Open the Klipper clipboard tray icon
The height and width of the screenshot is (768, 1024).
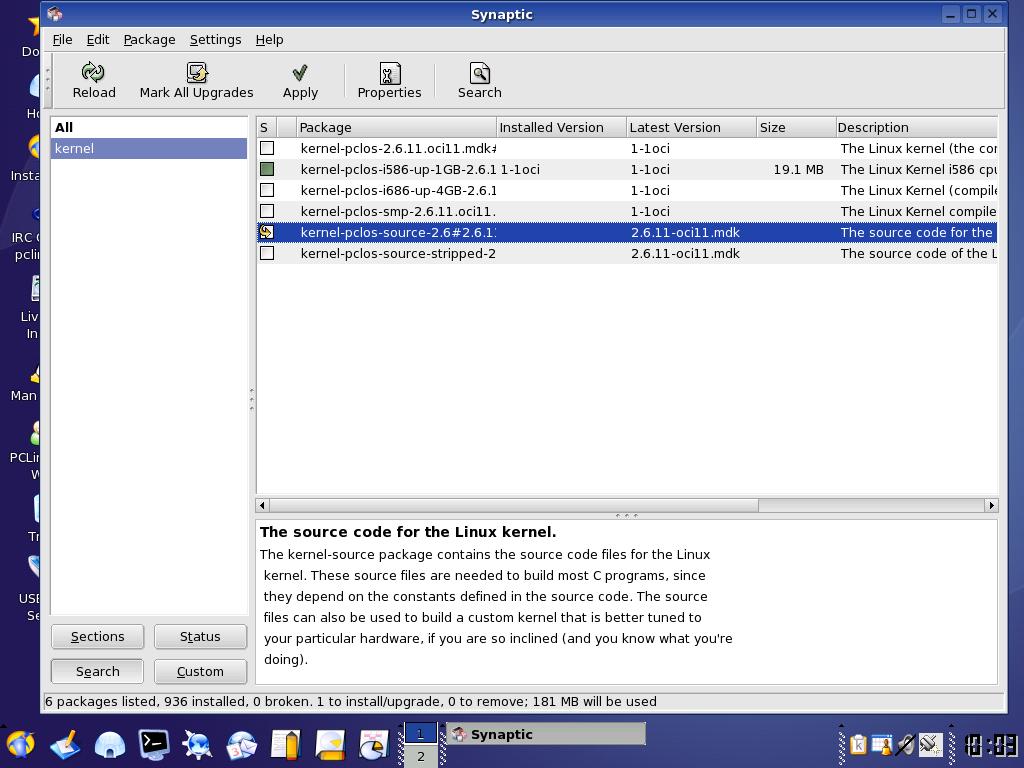(858, 744)
